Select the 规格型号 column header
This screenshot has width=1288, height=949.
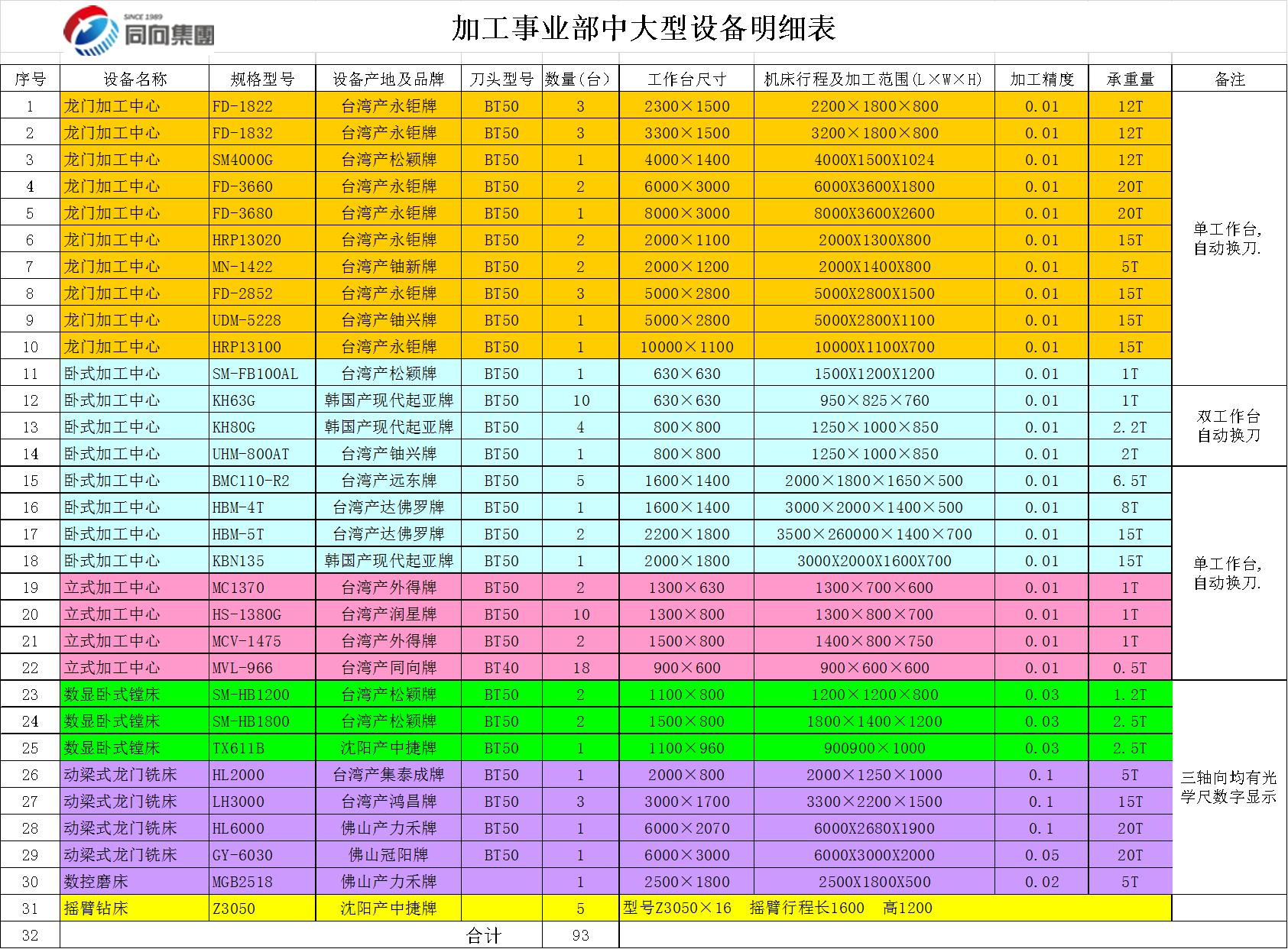pos(262,79)
